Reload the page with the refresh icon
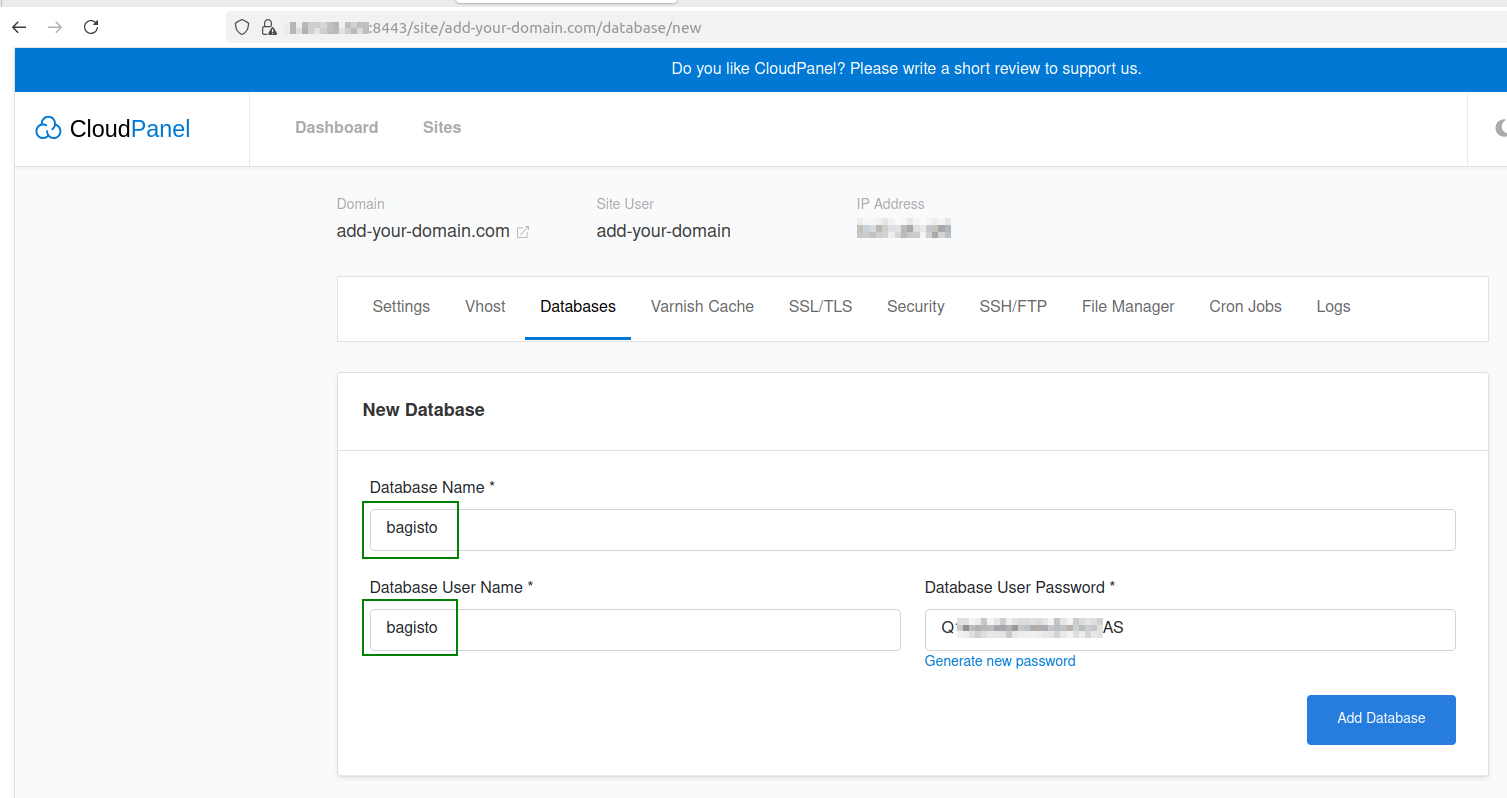1507x798 pixels. pos(91,28)
